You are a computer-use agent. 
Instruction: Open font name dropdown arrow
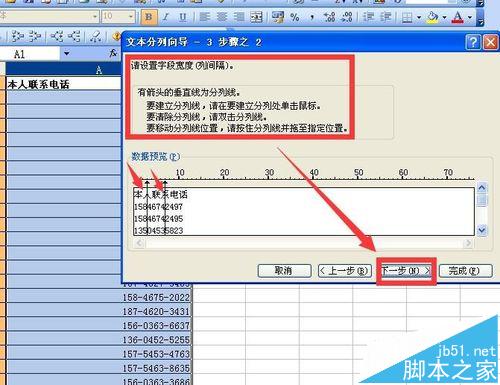[95, 16]
